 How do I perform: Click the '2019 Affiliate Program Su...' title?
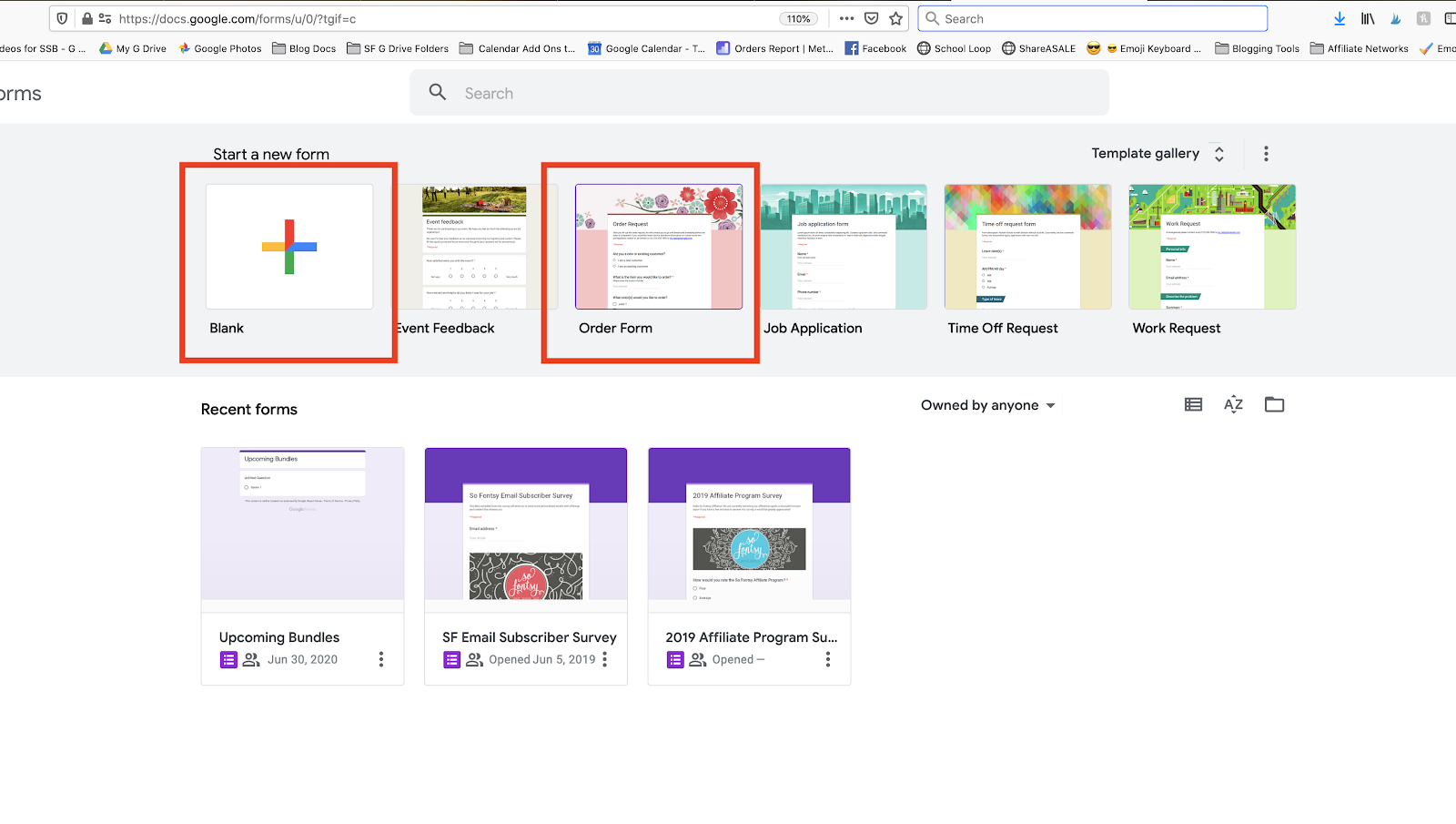pyautogui.click(x=752, y=637)
